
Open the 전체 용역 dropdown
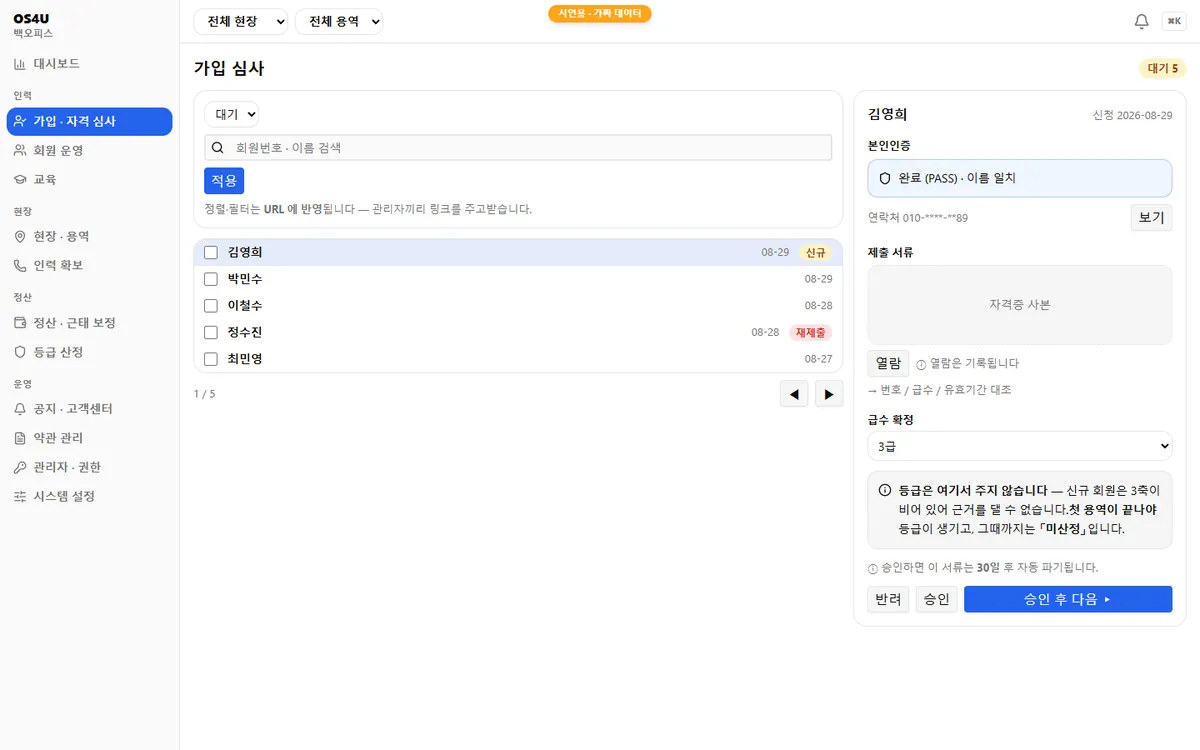pos(339,21)
